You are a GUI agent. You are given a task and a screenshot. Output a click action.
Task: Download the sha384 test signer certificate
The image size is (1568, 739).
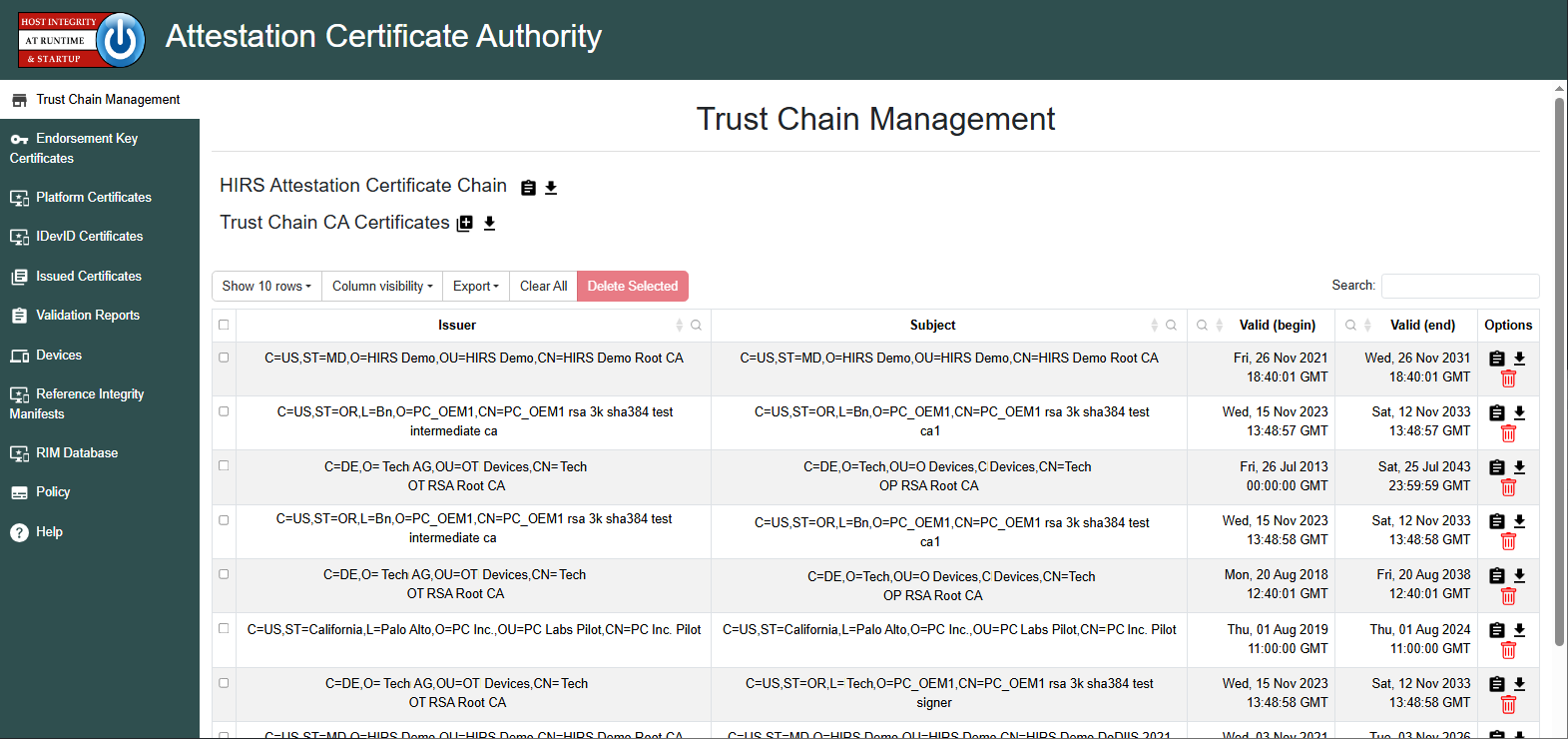point(1520,684)
